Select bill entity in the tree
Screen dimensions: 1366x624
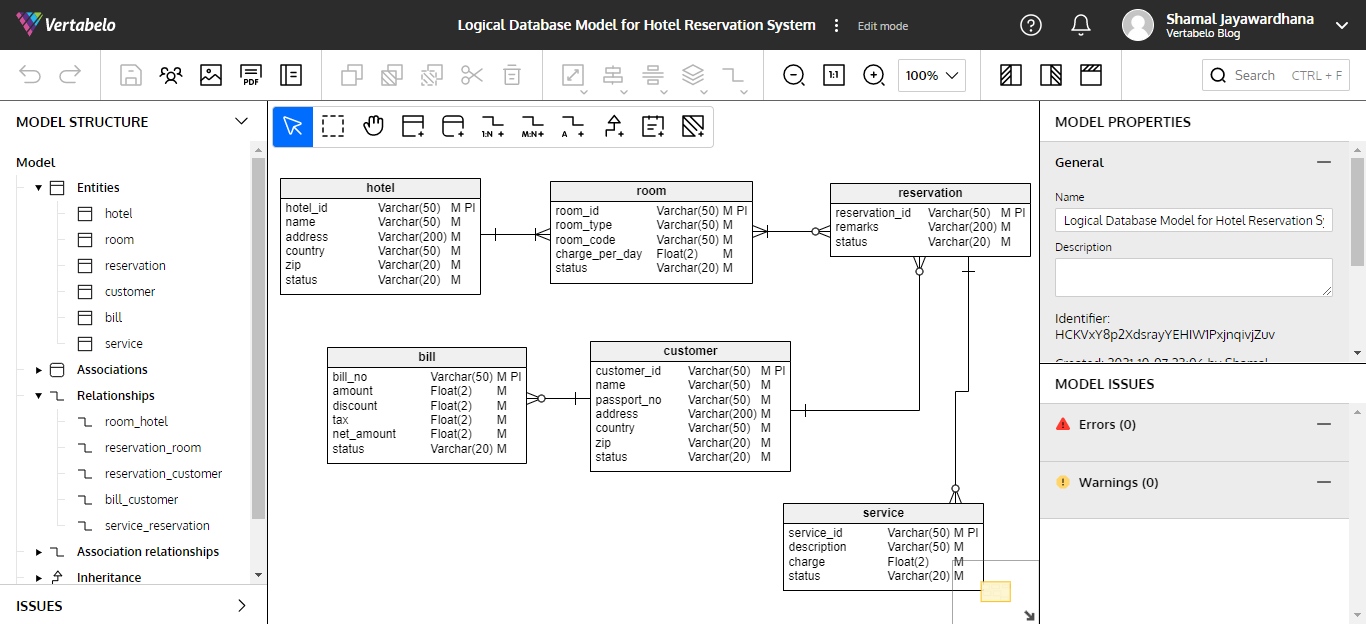(113, 318)
